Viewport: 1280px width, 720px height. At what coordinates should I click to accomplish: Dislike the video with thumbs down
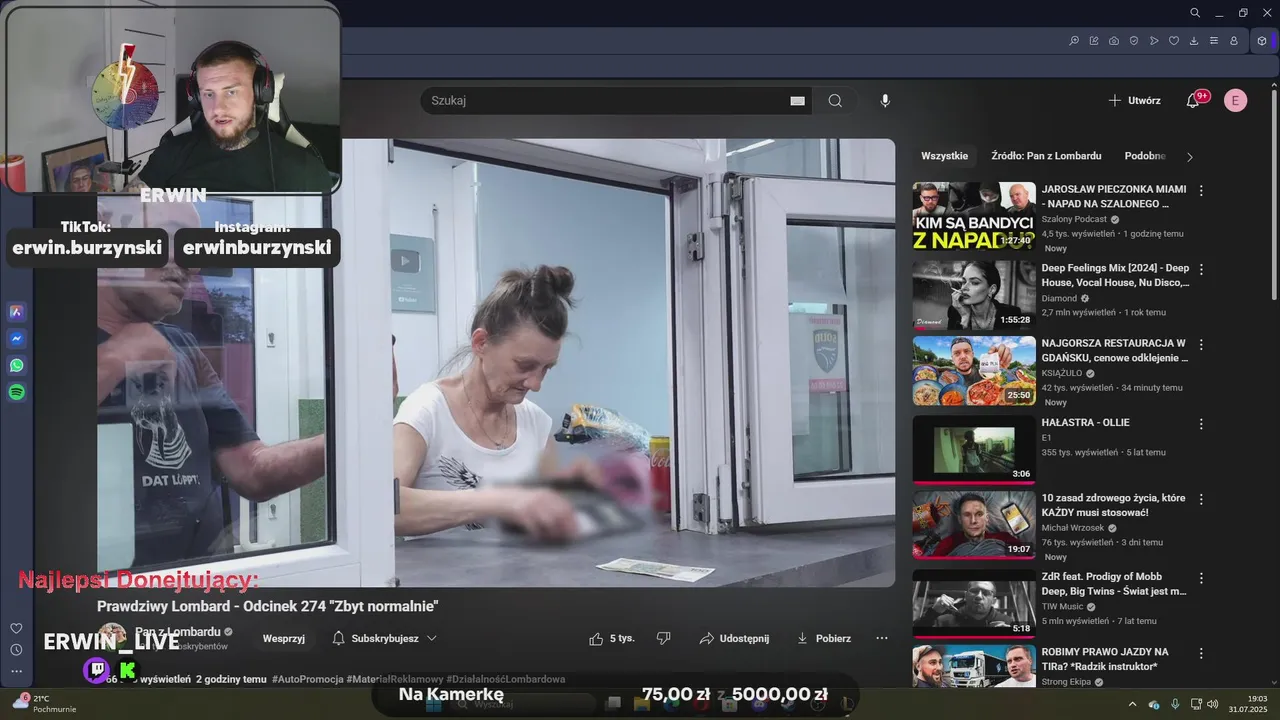tap(663, 638)
